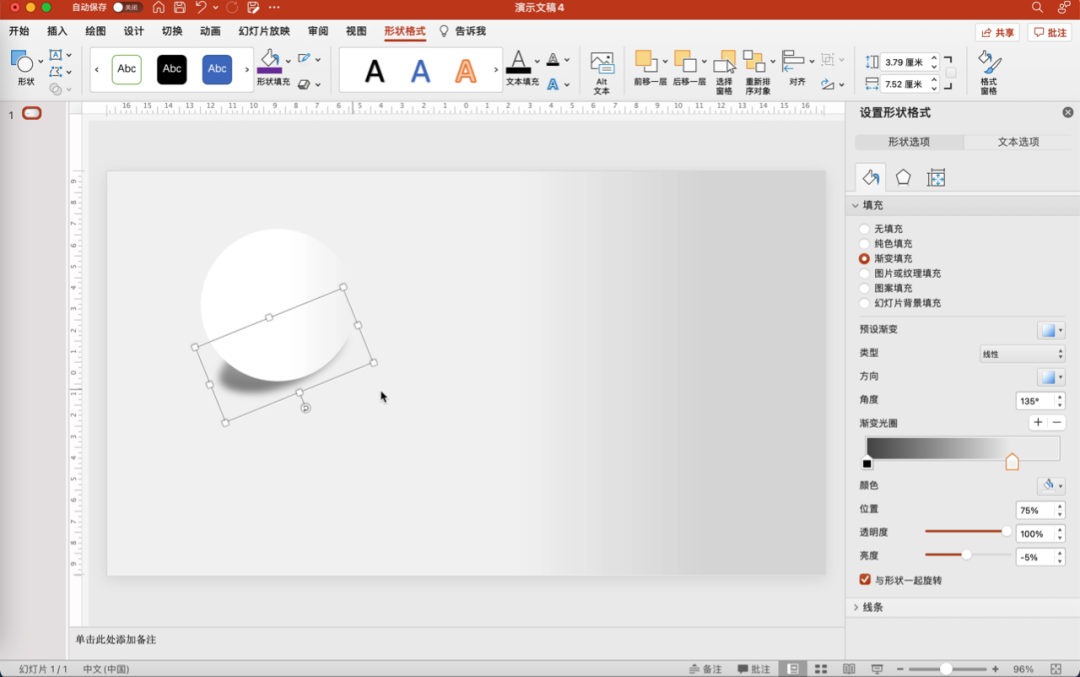Viewport: 1080px width, 677px height.
Task: Uncheck 与形状一起旋转 checkbox
Action: 865,580
